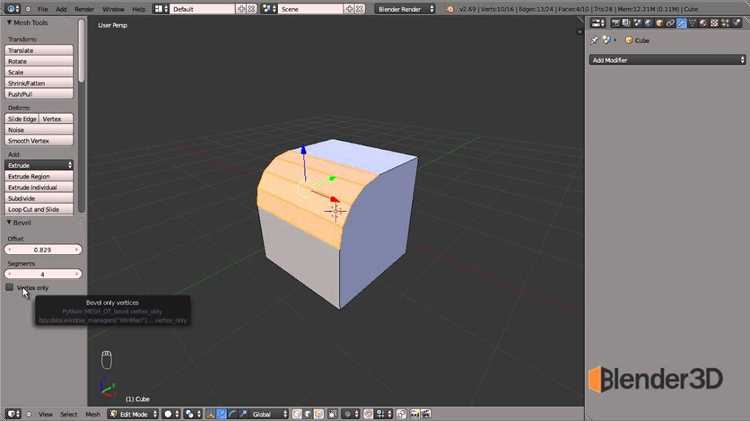Click the OpenGL render animation clapper icon
The height and width of the screenshot is (421, 750).
(x=426, y=414)
